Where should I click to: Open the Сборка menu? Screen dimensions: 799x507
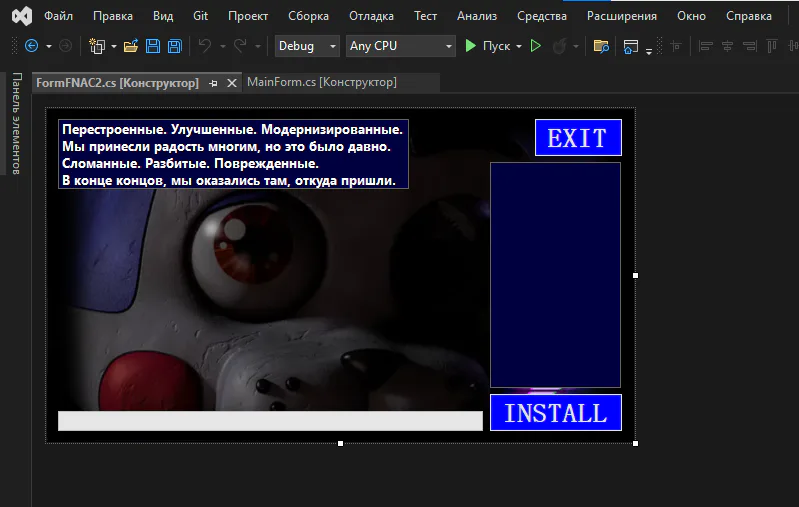308,16
